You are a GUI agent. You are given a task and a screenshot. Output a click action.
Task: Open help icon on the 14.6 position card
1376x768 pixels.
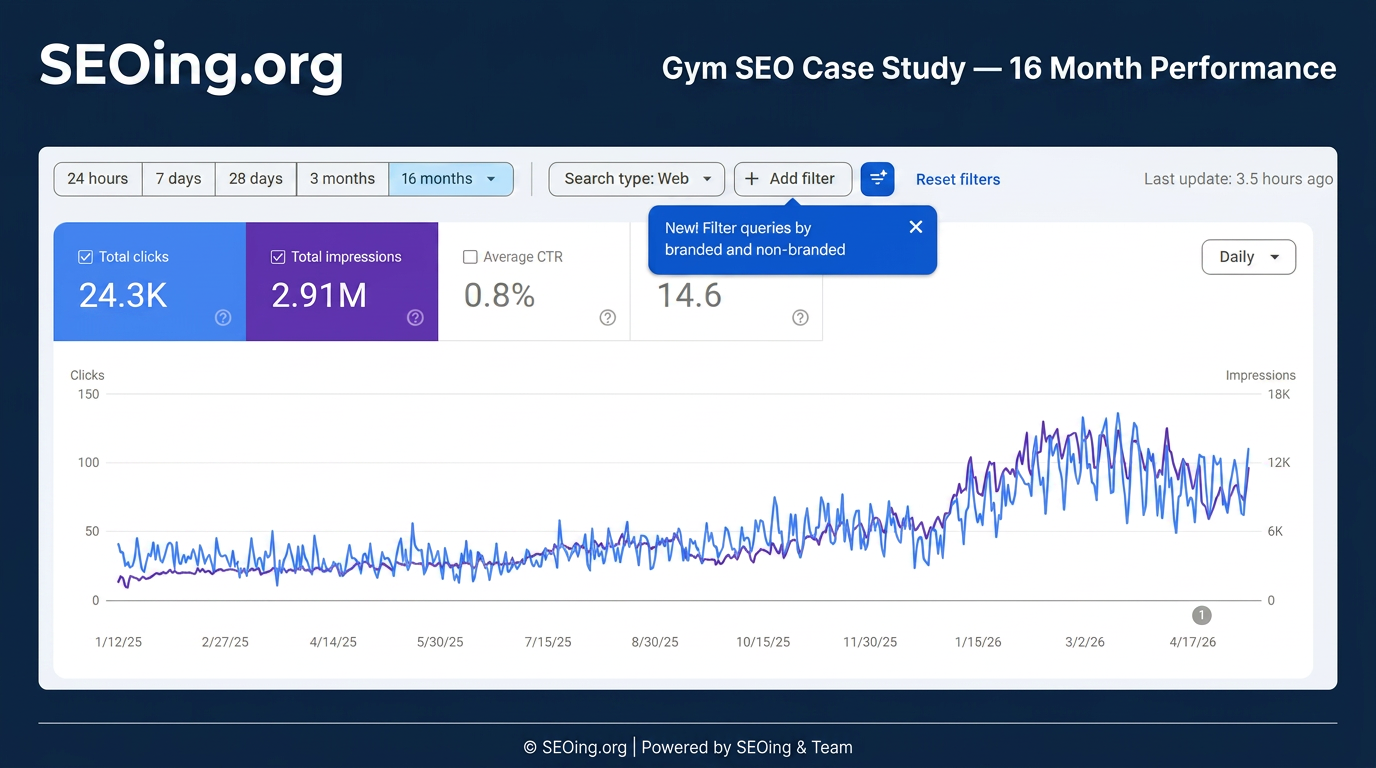(800, 317)
